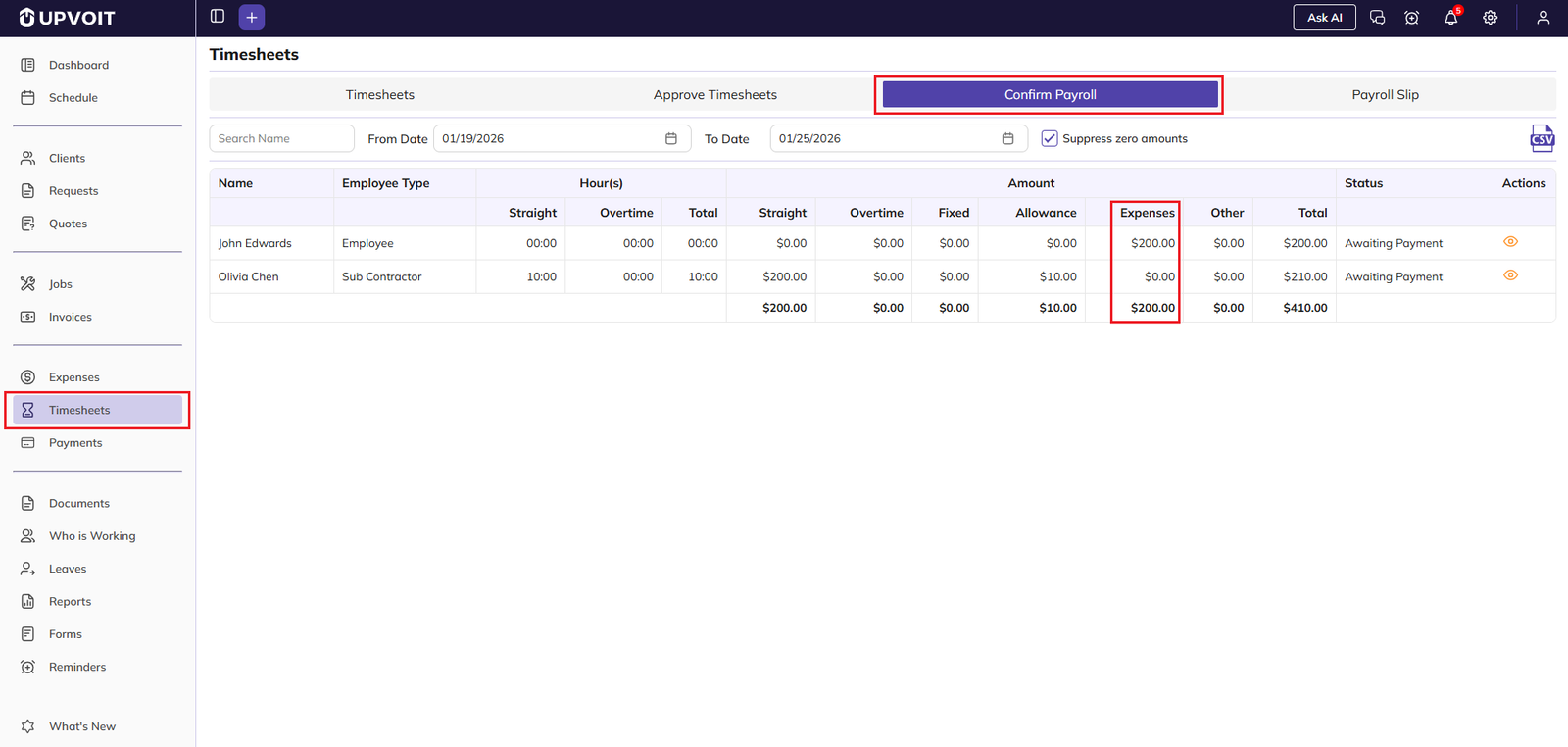Collapse the sidebar panel
The width and height of the screenshot is (1568, 747).
click(x=218, y=17)
